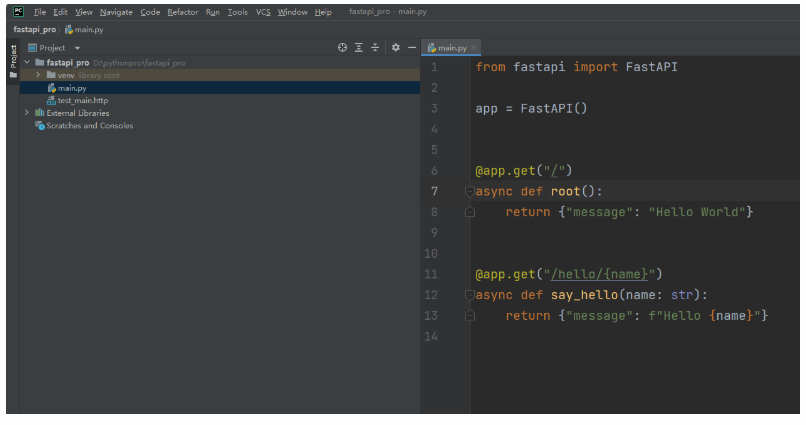
Task: Open the Refactor menu
Action: tap(182, 12)
